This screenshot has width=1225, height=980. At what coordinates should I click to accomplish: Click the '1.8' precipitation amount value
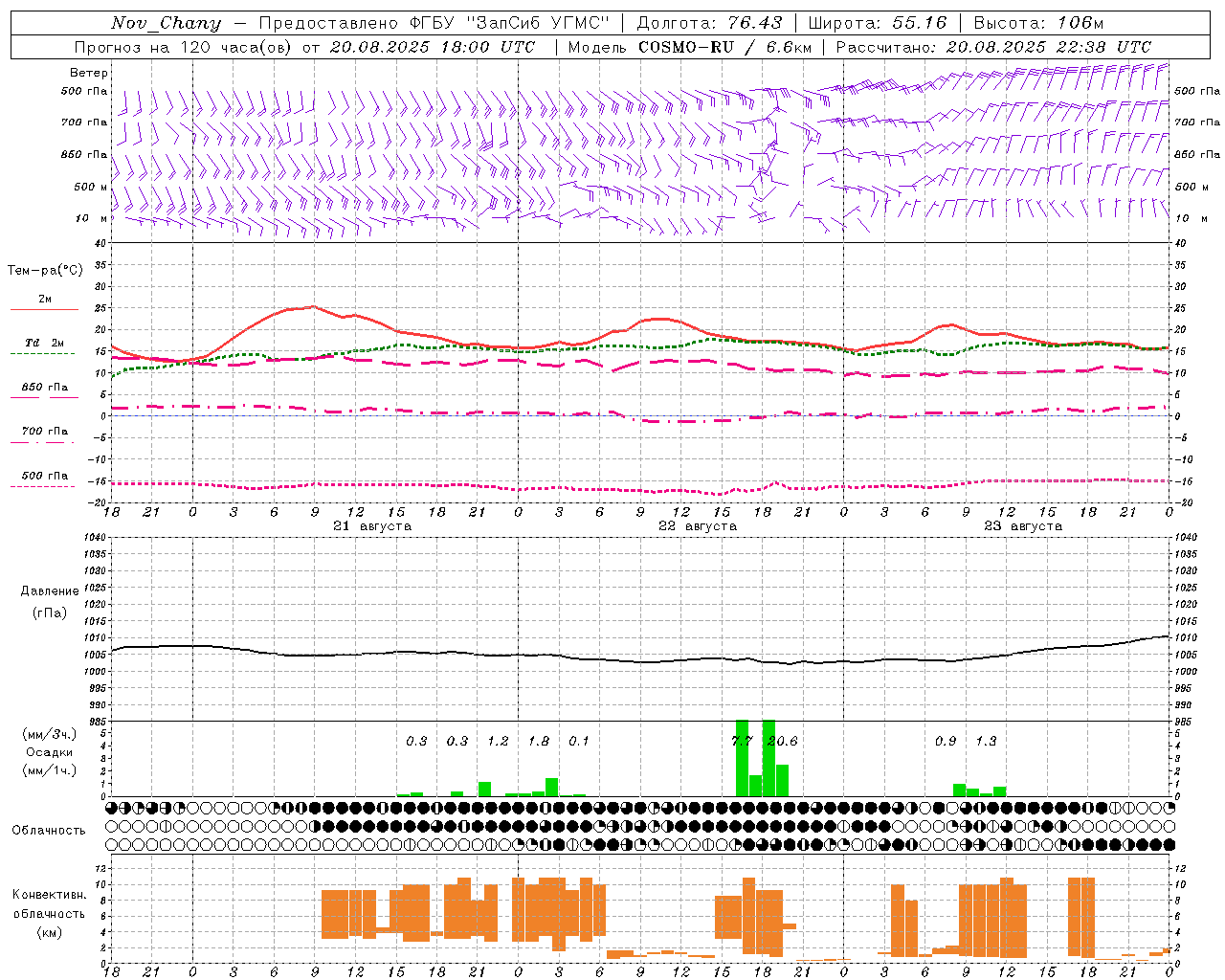(x=539, y=742)
